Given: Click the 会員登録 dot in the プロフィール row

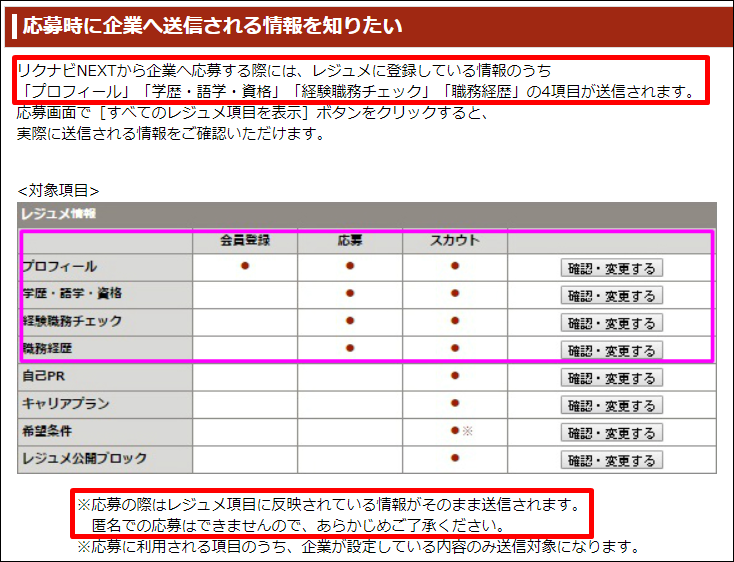Looking at the screenshot, I should 245,266.
